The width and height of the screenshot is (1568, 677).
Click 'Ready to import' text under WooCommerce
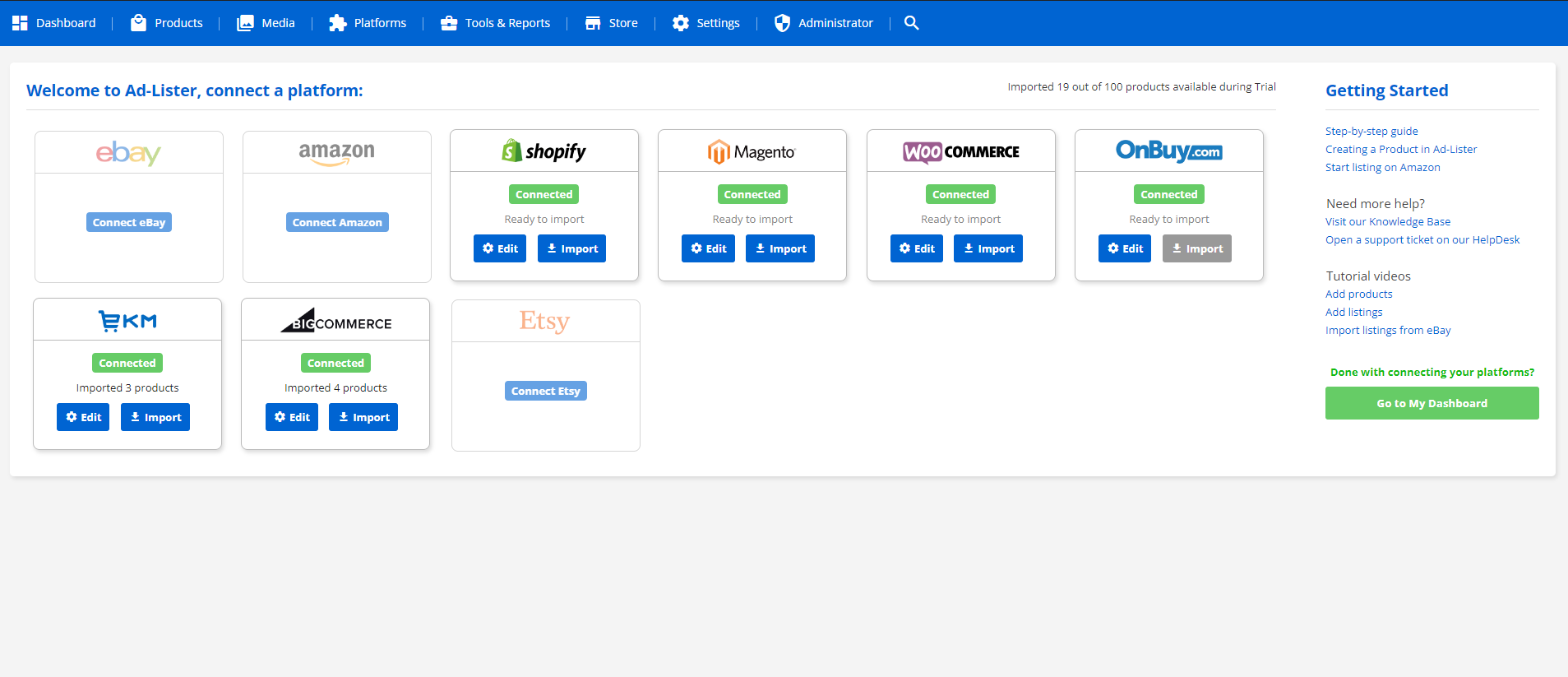point(960,219)
